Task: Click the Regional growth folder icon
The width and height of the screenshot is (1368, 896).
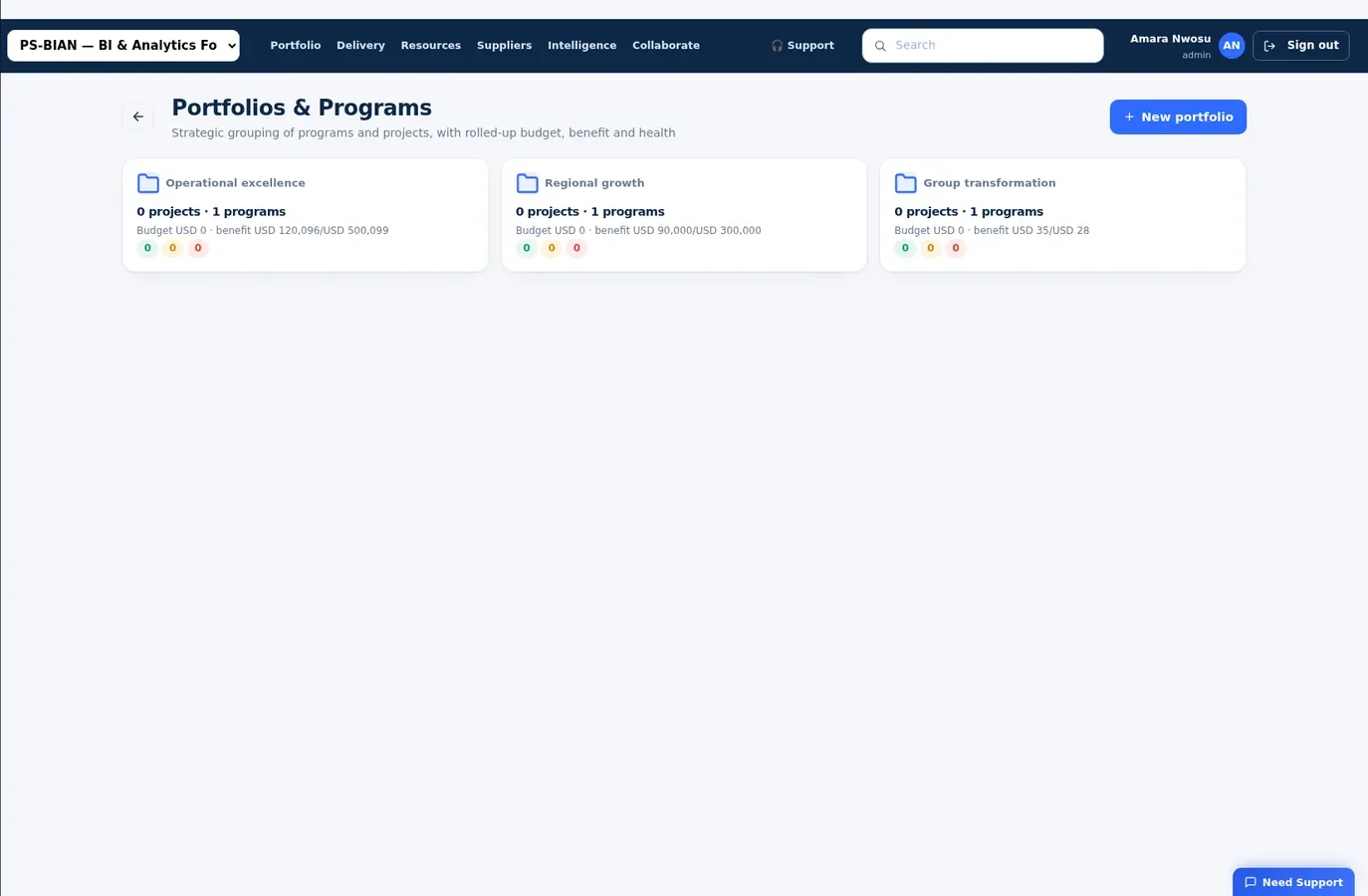Action: [x=528, y=183]
